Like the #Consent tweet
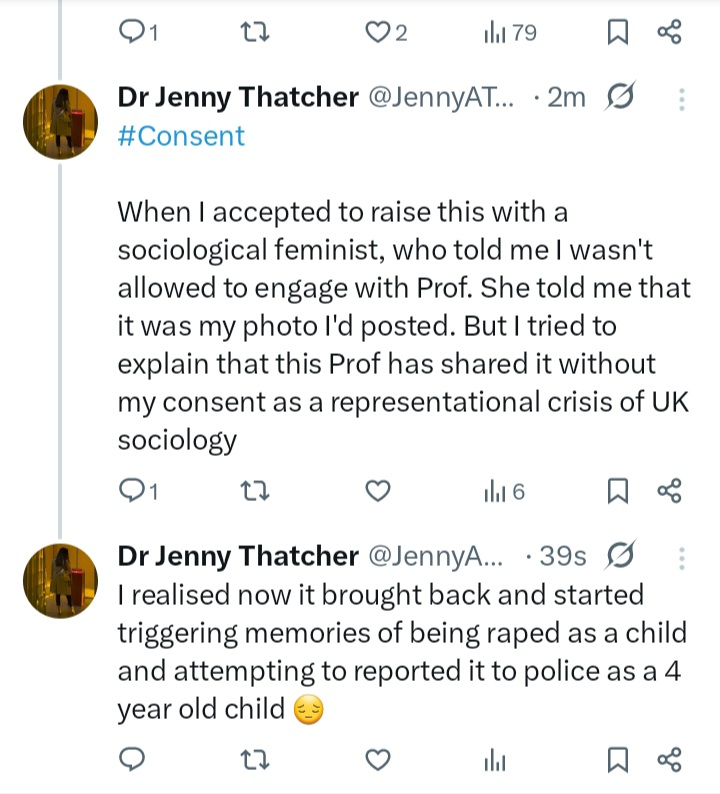The width and height of the screenshot is (720, 794). coord(377,490)
